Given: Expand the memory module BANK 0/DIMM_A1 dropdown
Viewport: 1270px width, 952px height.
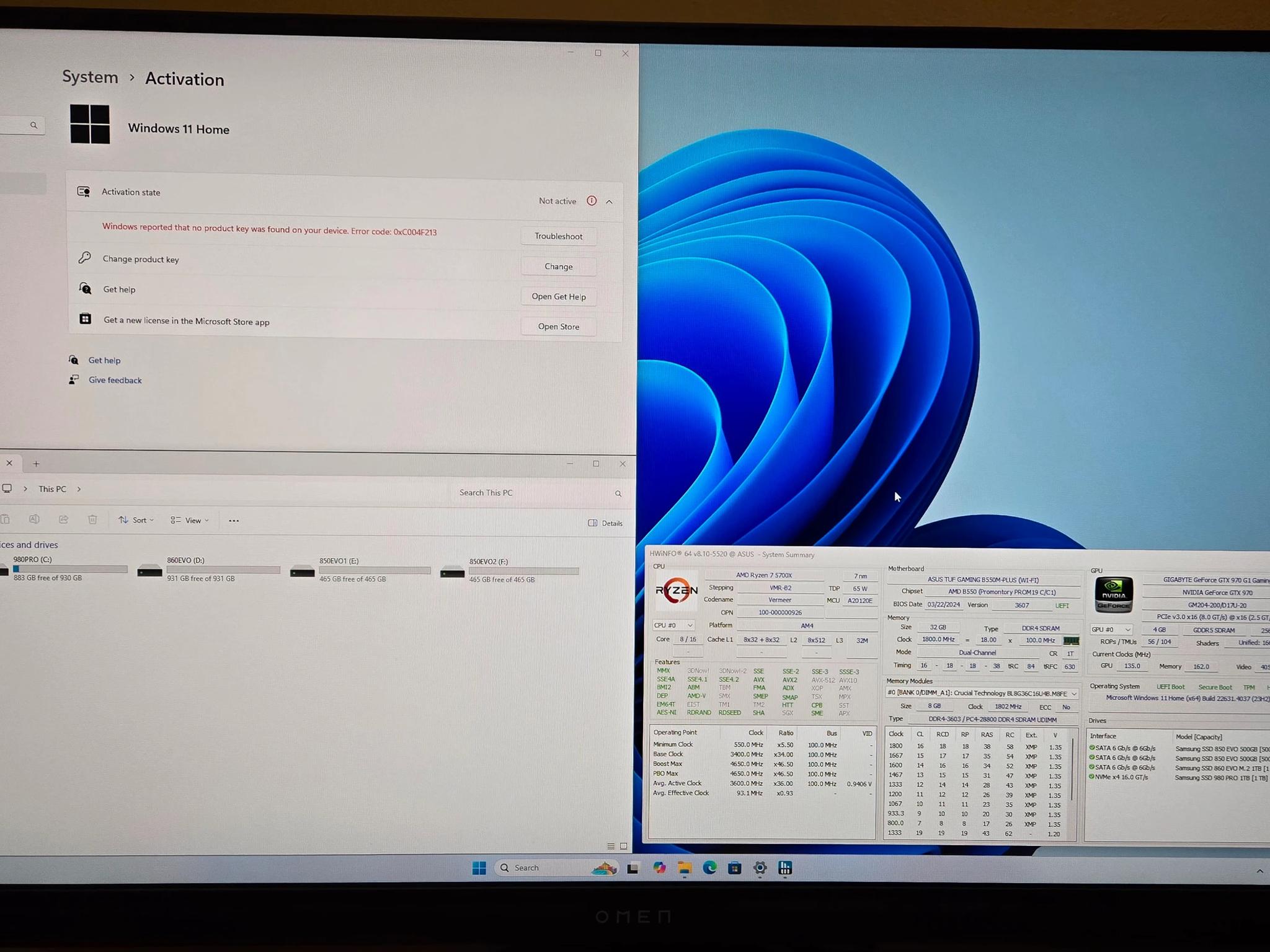Looking at the screenshot, I should (982, 694).
